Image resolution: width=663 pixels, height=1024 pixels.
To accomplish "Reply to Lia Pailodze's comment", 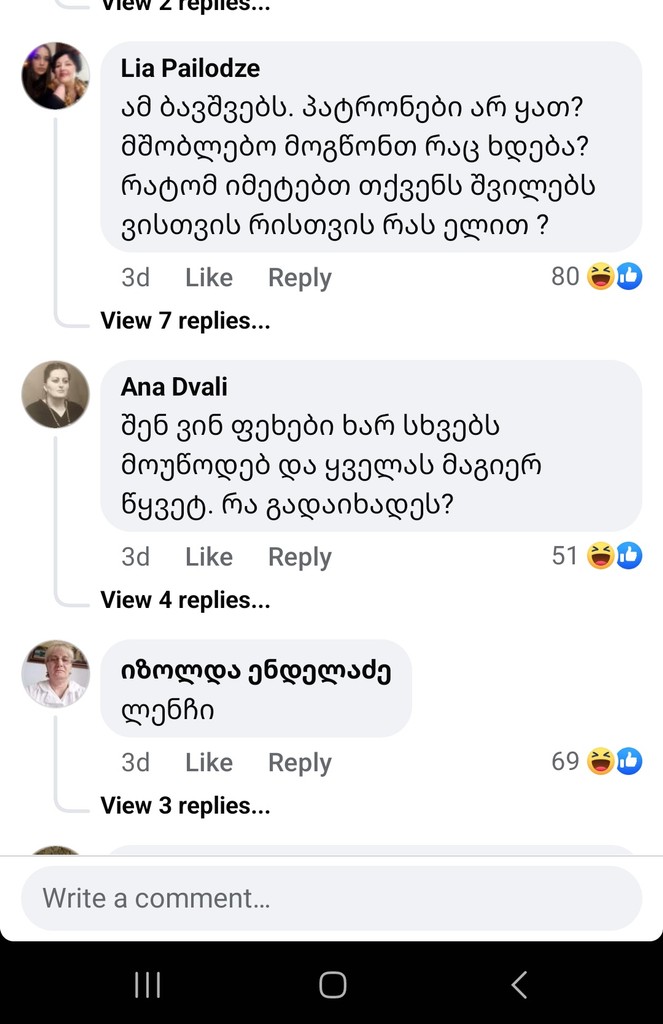I will tap(299, 278).
